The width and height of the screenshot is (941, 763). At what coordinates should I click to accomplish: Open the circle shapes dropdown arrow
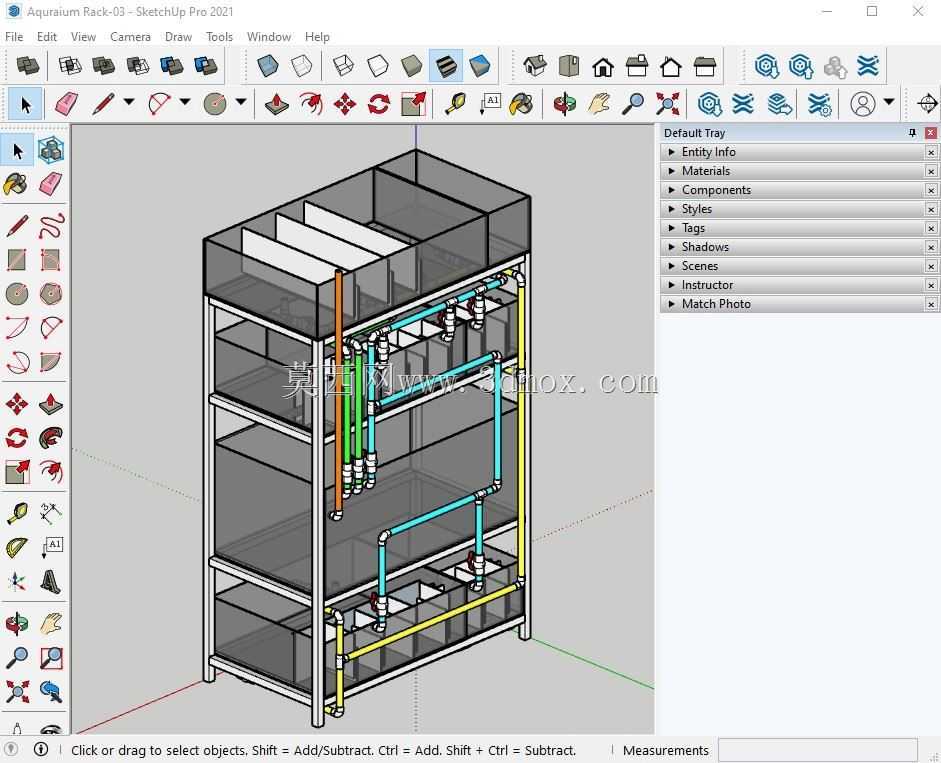(241, 102)
